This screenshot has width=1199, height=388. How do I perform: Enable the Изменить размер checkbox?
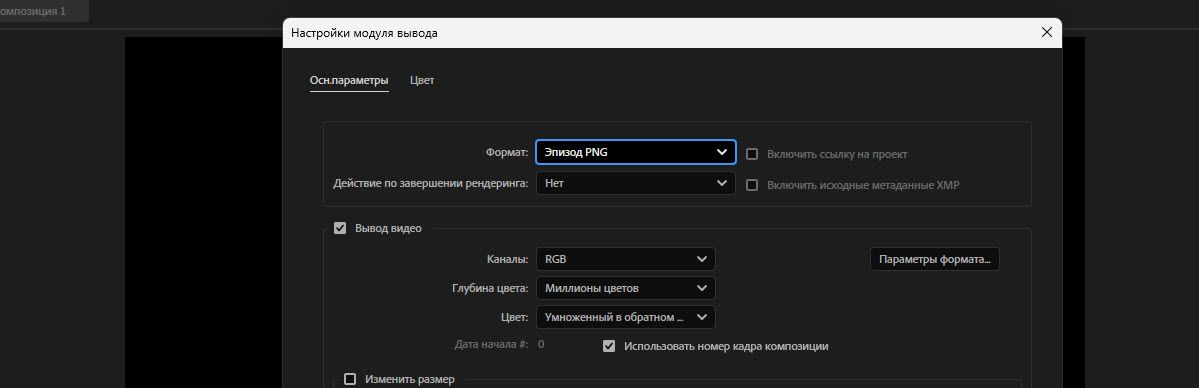point(350,379)
